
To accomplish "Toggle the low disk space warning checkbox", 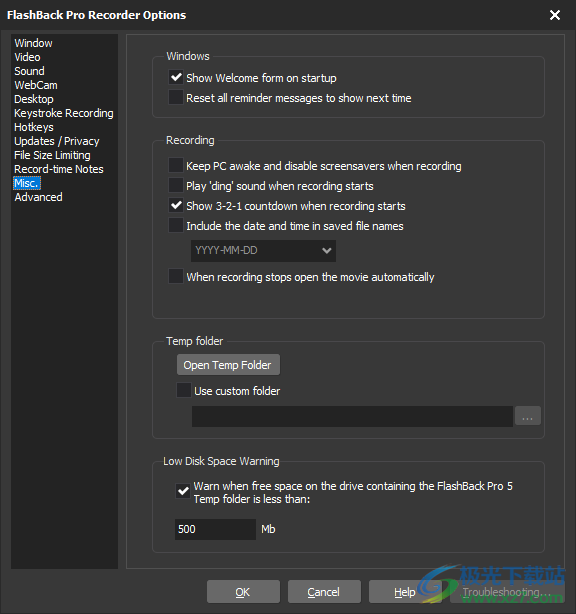I will coord(183,491).
